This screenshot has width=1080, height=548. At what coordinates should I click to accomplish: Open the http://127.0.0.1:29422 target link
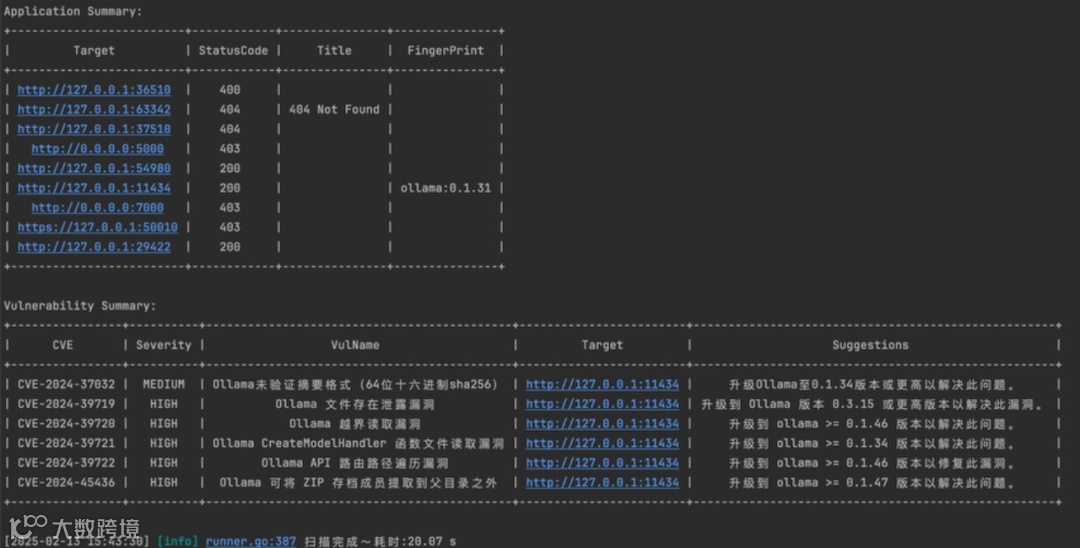click(x=94, y=246)
